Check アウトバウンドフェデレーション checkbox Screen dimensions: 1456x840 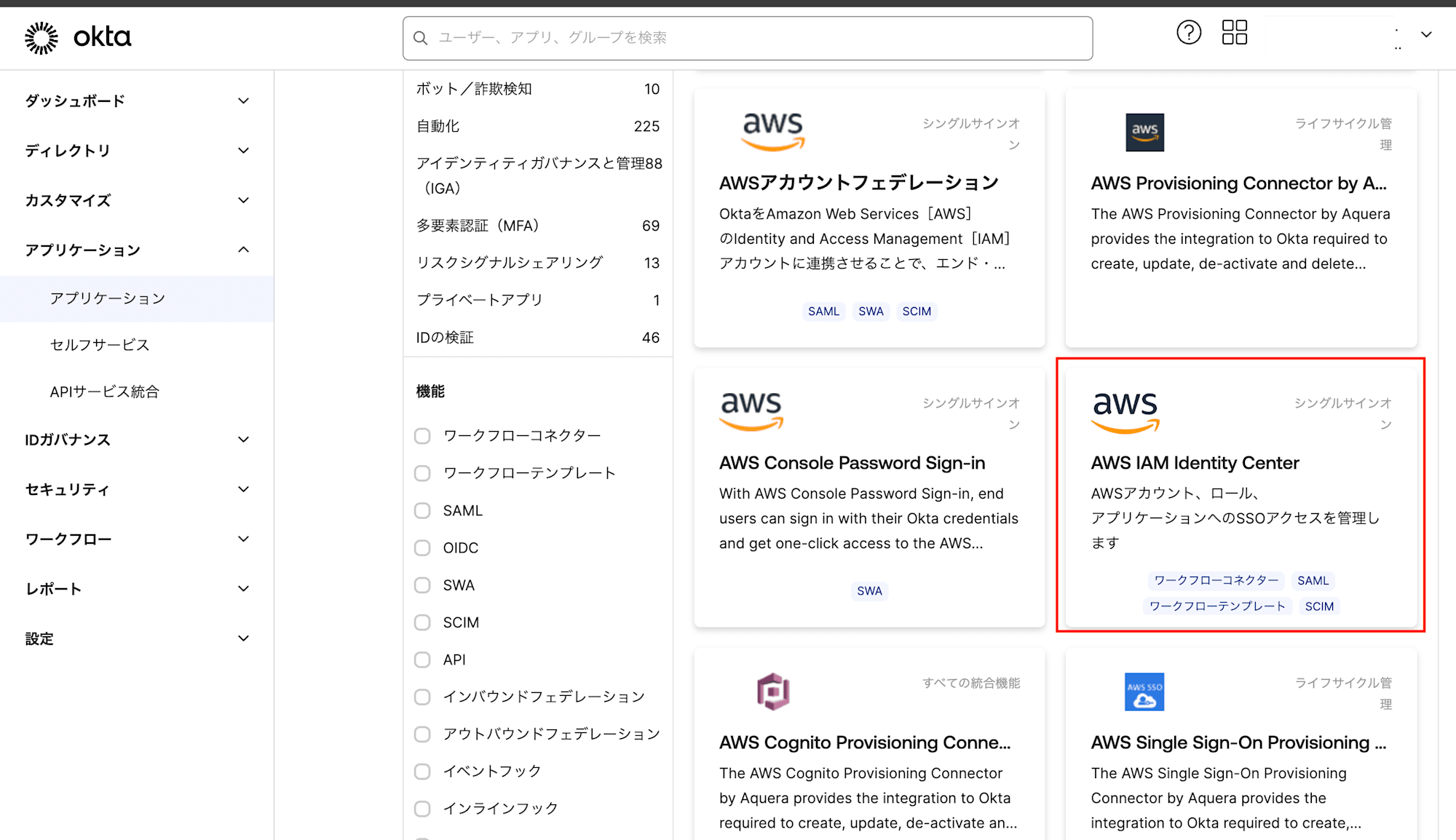[x=422, y=734]
